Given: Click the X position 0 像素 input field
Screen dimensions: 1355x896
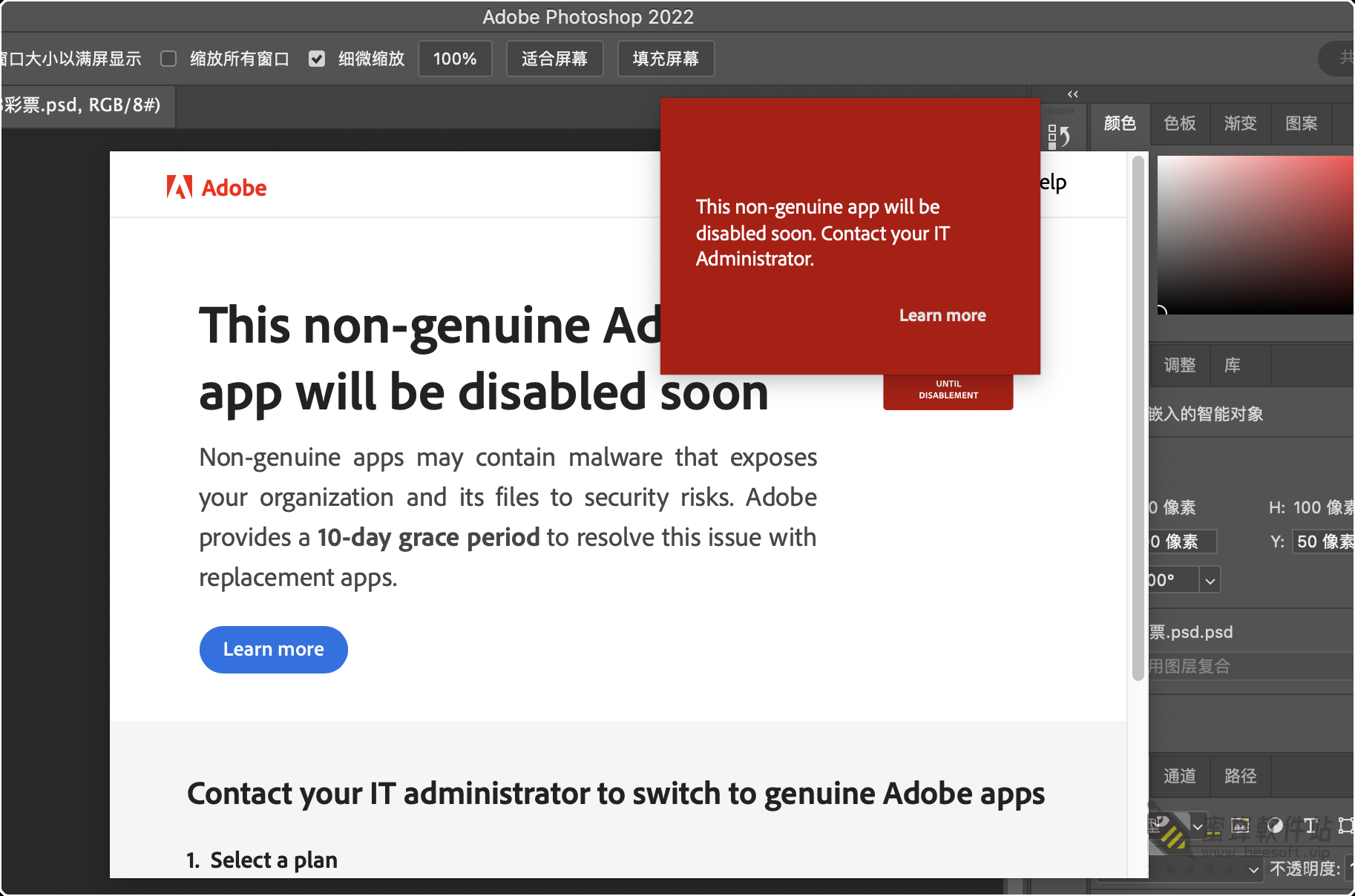Looking at the screenshot, I should 1182,541.
